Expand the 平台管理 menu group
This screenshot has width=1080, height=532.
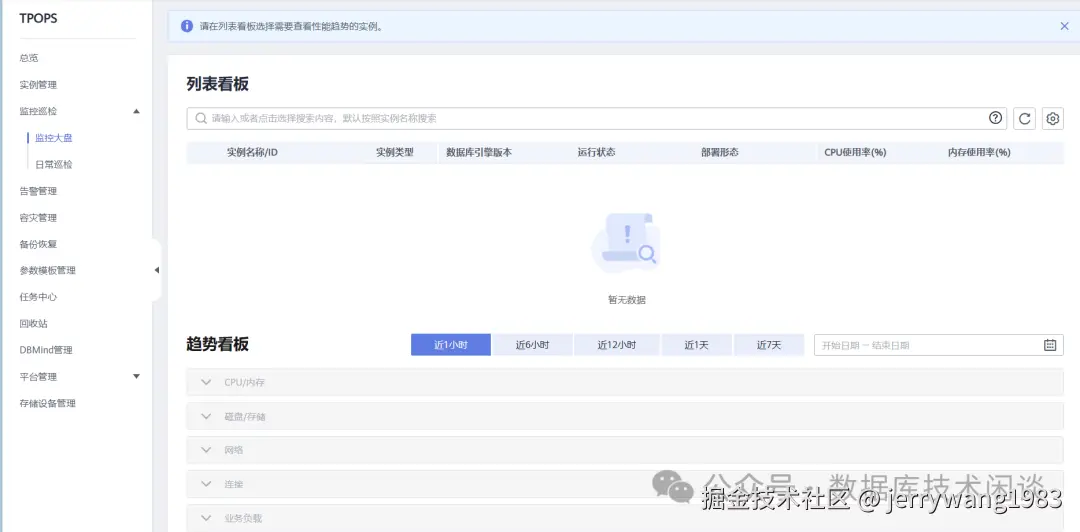(x=136, y=376)
